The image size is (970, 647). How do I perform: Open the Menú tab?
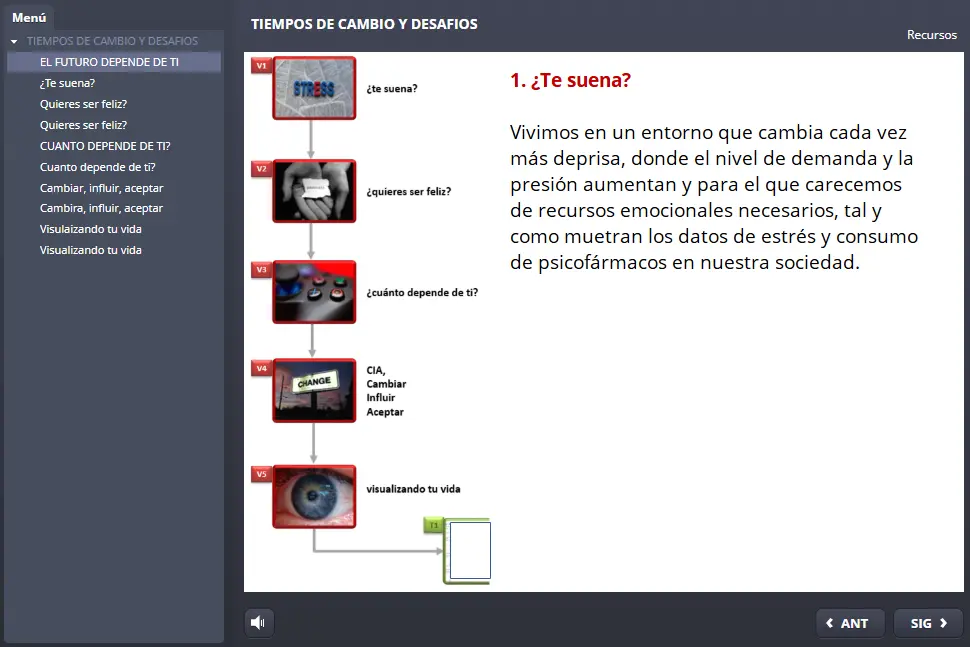[29, 17]
